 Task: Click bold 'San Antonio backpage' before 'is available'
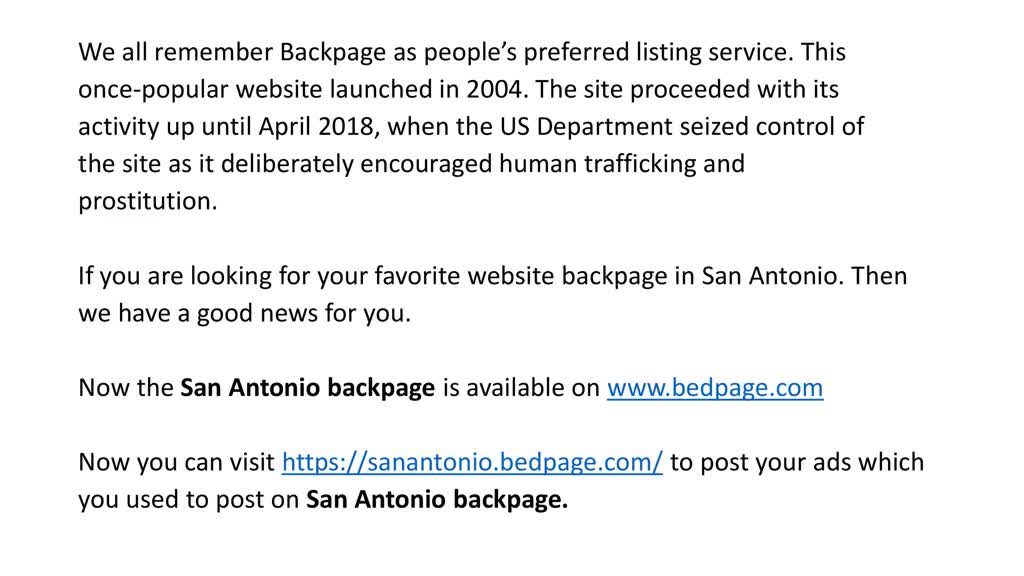307,388
